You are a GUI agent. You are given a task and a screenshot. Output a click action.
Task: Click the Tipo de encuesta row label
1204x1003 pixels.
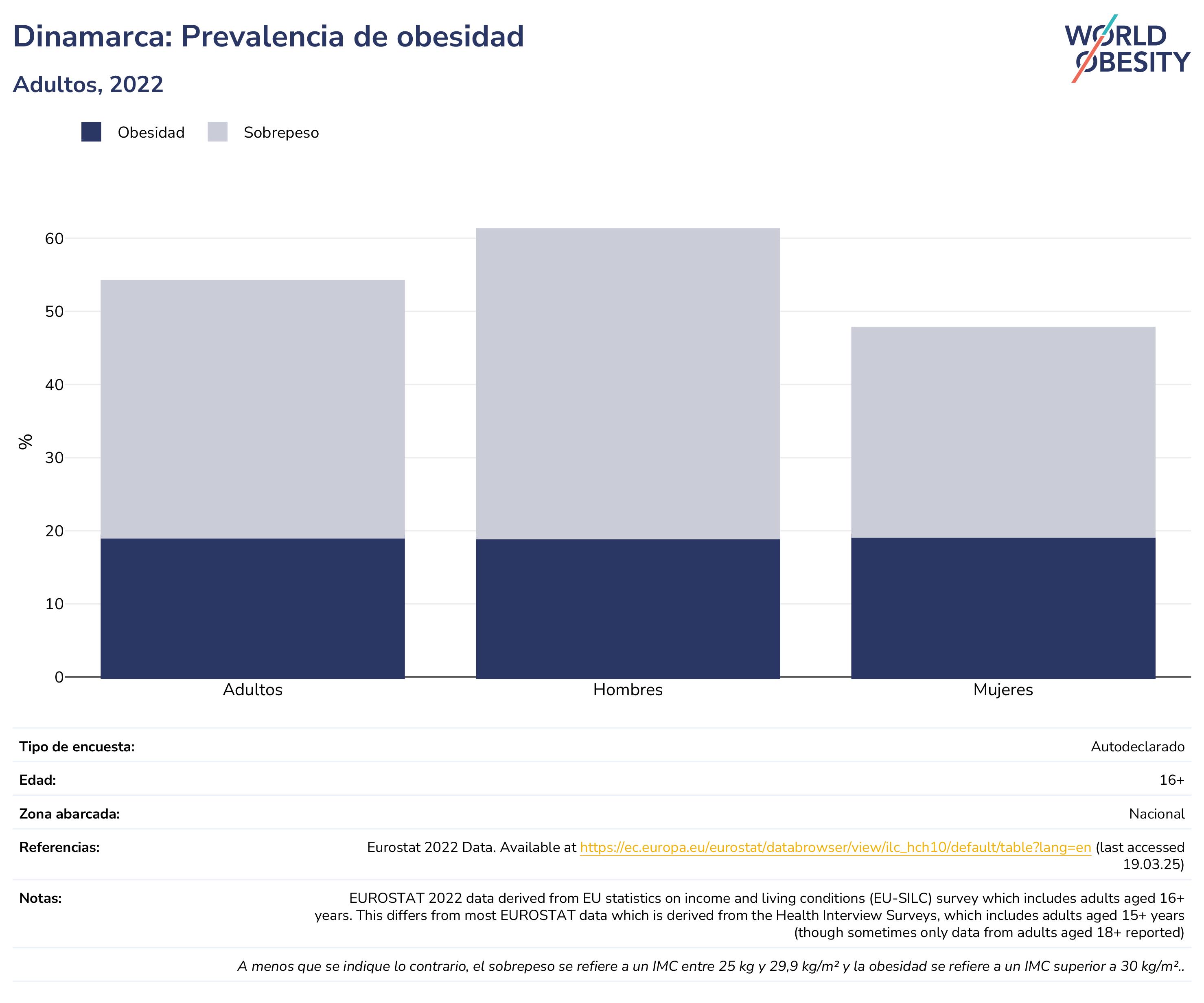coord(77,747)
